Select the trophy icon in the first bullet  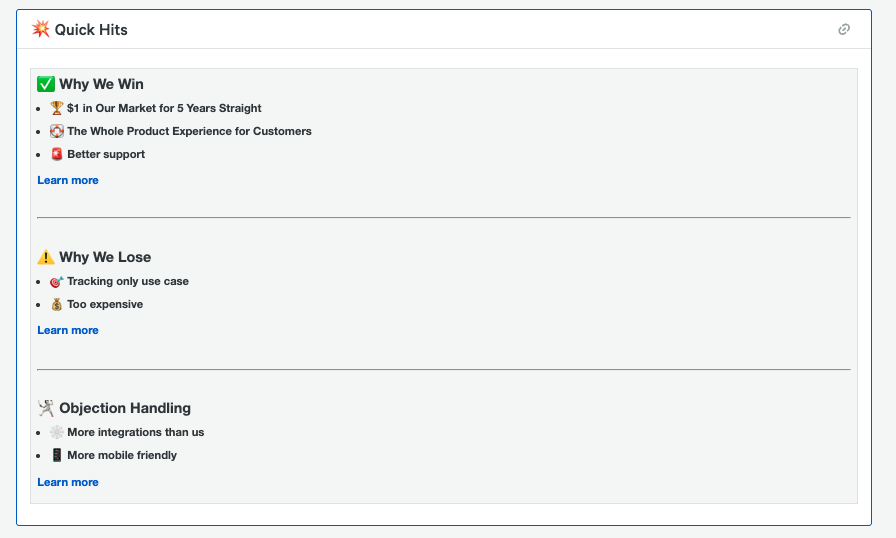click(x=57, y=108)
